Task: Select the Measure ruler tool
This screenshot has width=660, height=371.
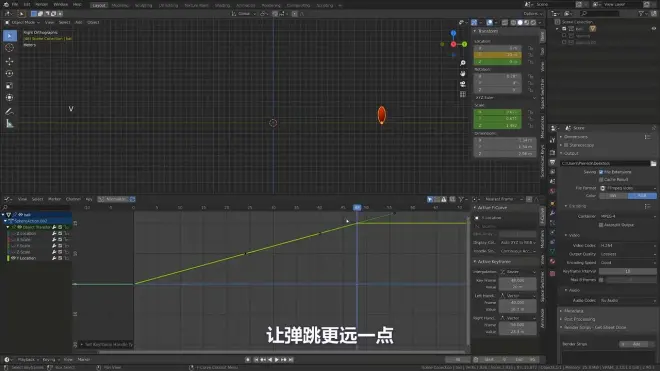Action: coord(10,124)
